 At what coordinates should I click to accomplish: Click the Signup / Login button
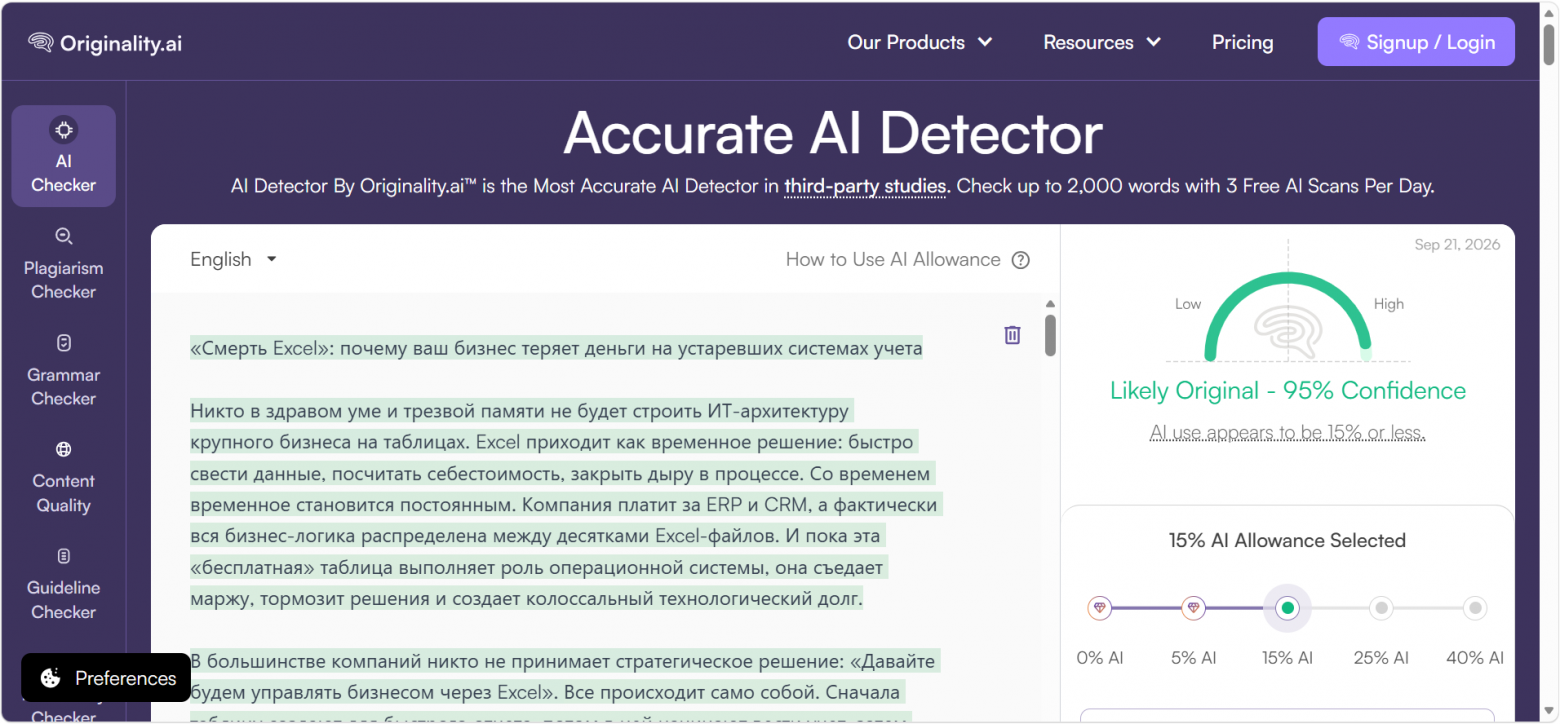(x=1416, y=42)
